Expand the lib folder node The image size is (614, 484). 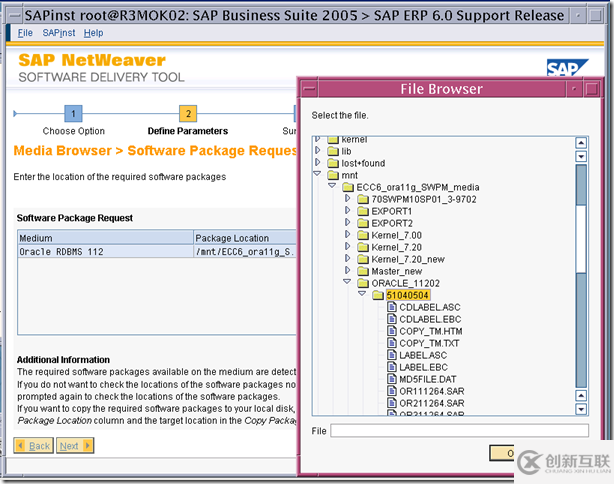318,150
